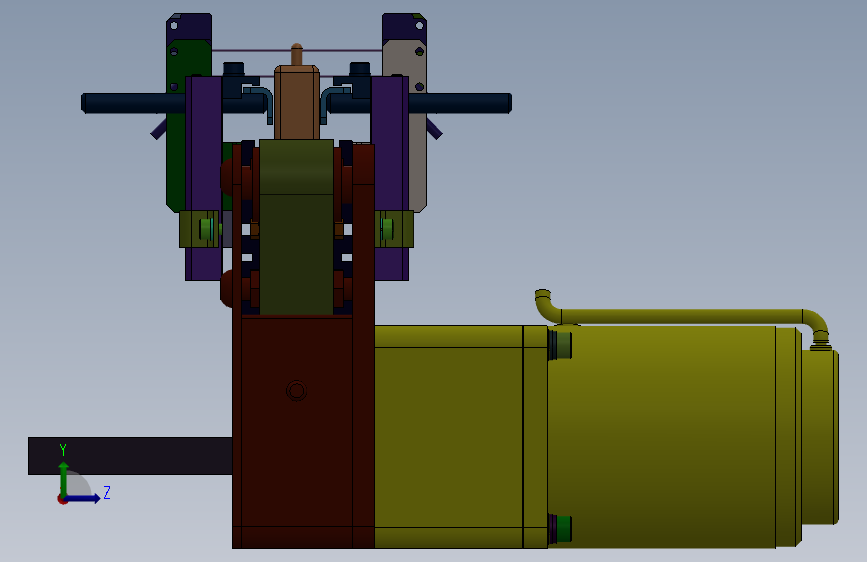Viewport: 867px width, 562px height.
Task: Select the gray vertical plate at upper right
Action: (x=417, y=126)
